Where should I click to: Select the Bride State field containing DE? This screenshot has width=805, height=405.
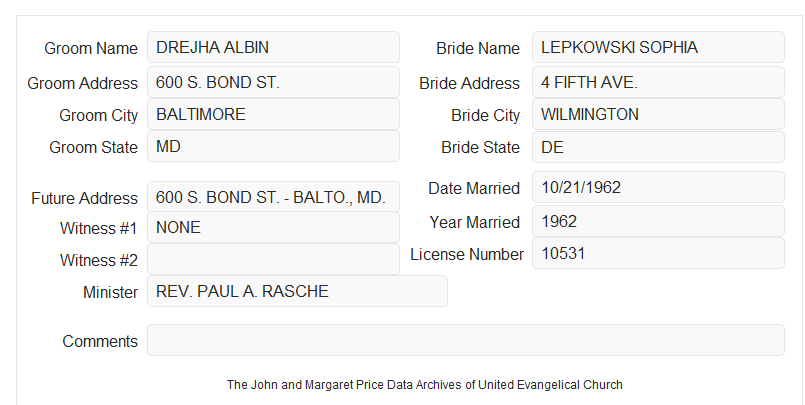(658, 147)
